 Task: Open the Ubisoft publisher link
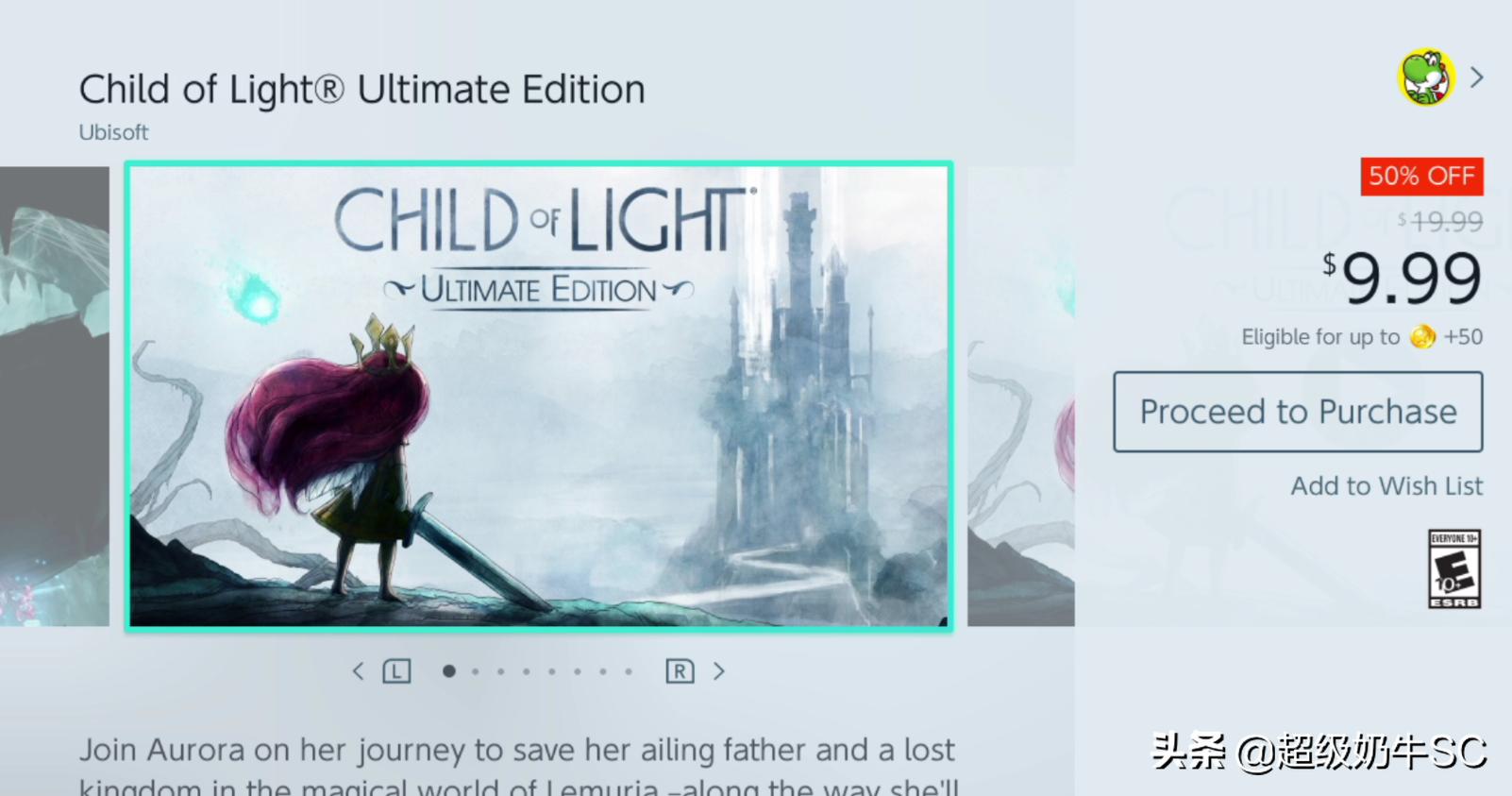click(113, 132)
